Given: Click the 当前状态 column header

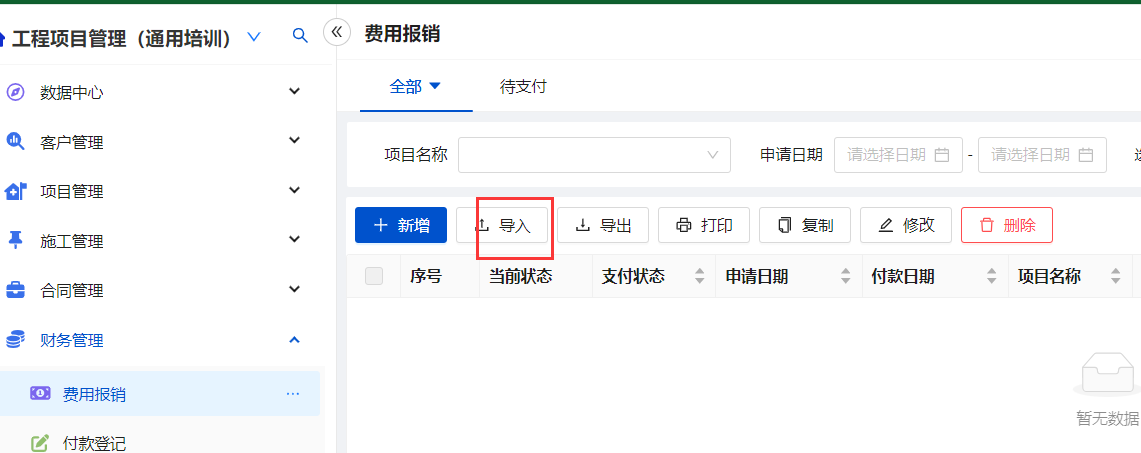Looking at the screenshot, I should 520,276.
